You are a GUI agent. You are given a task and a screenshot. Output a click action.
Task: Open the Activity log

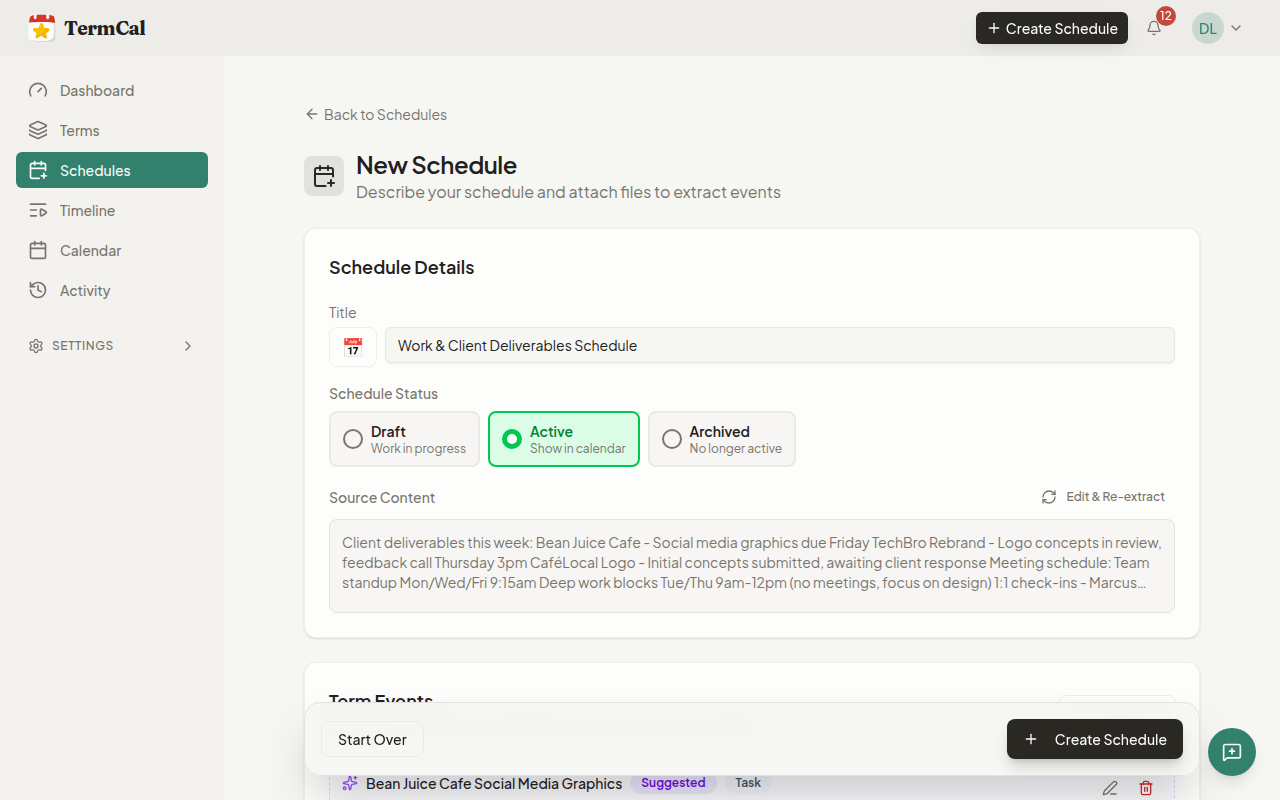pyautogui.click(x=84, y=290)
